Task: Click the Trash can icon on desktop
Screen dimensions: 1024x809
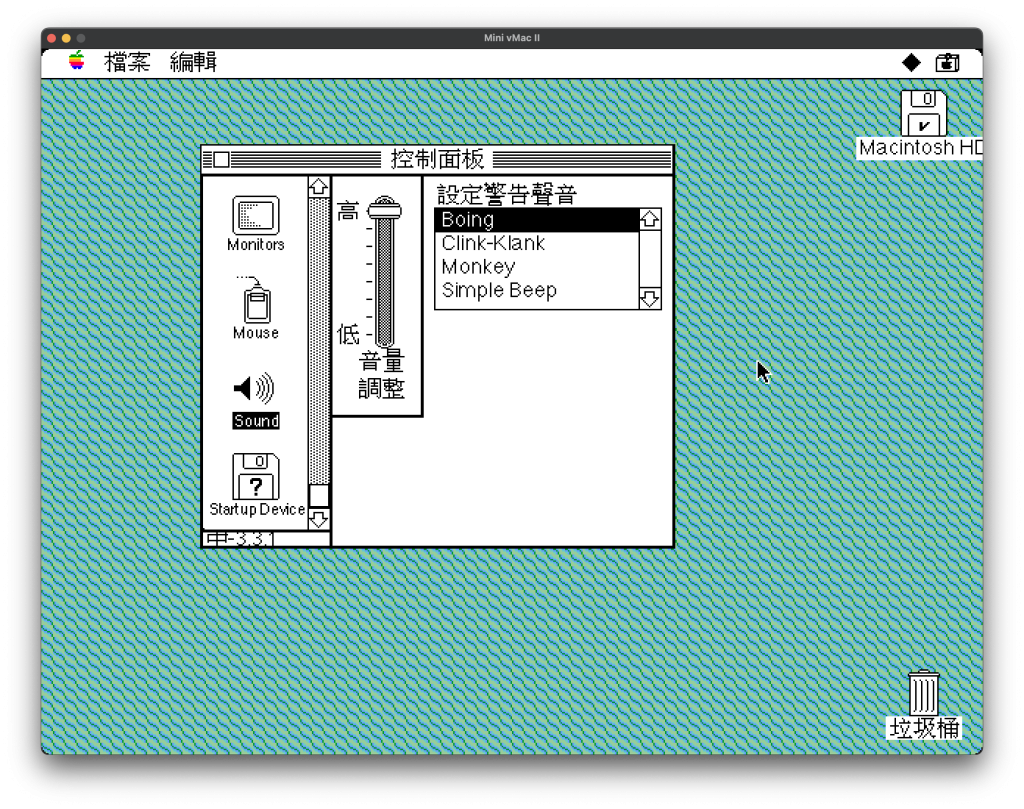Action: point(923,693)
